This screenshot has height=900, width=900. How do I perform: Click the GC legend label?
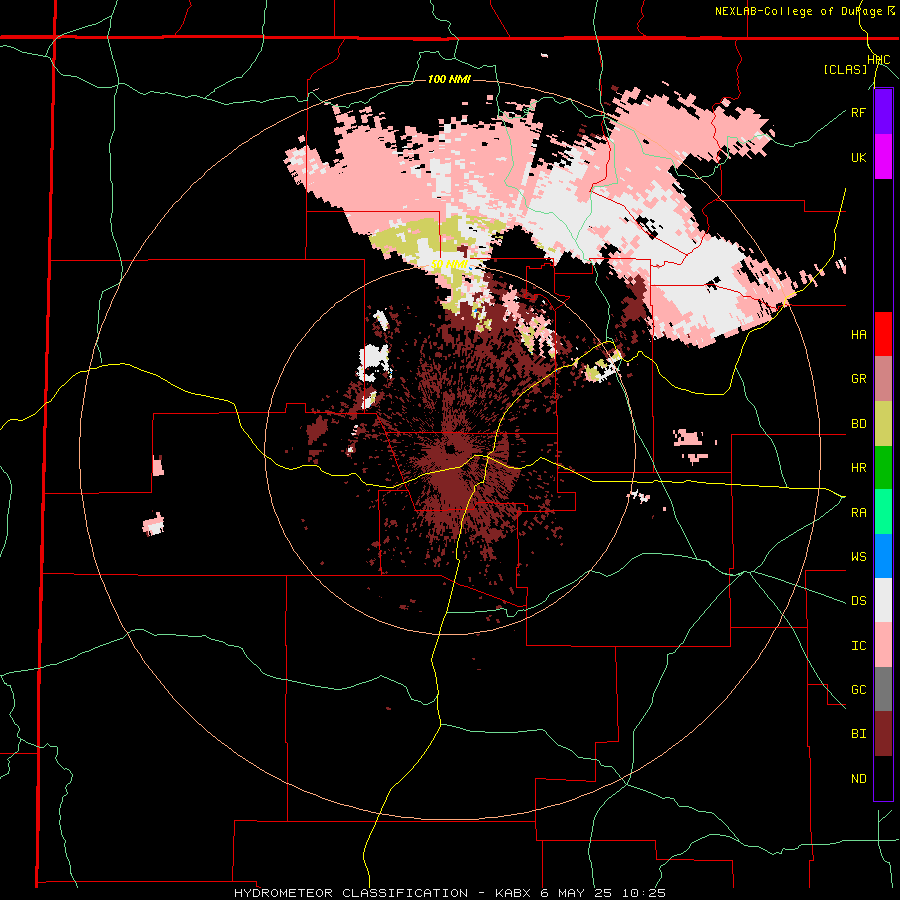[x=858, y=690]
